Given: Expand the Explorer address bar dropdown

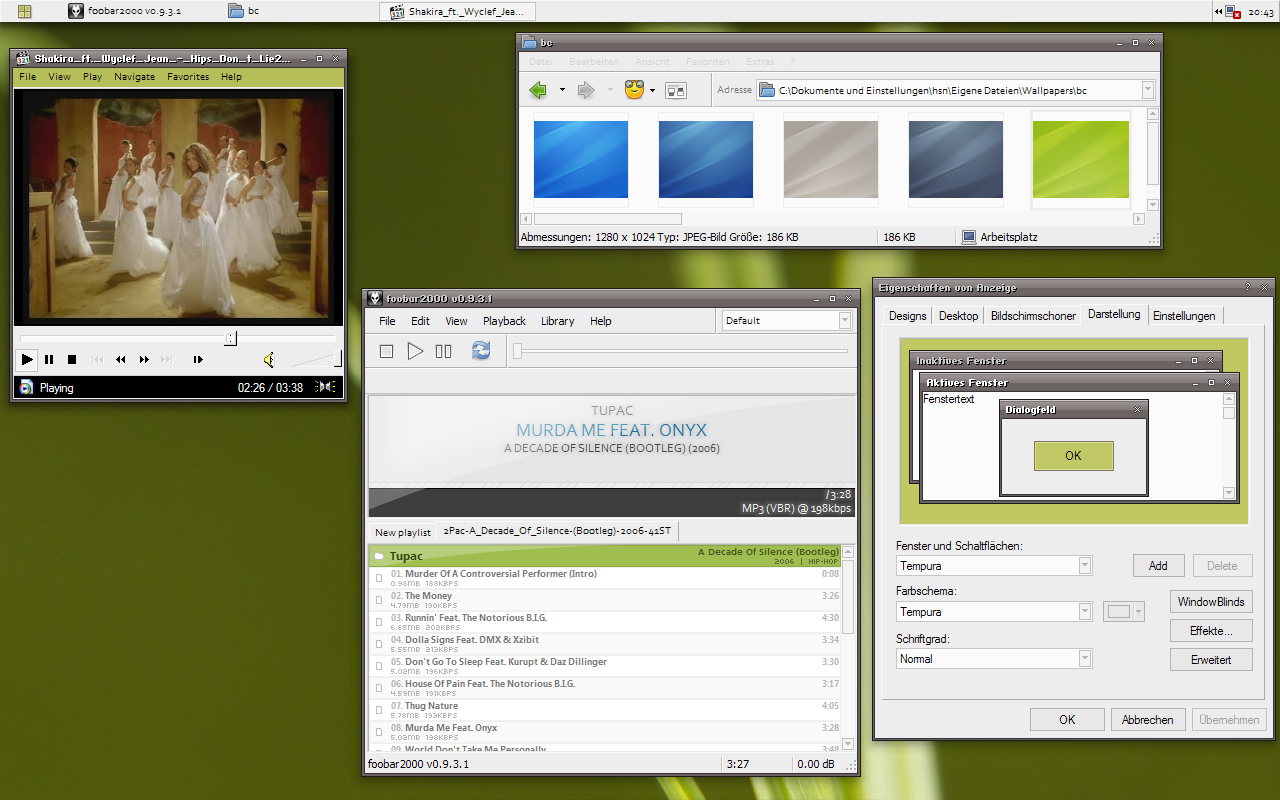Looking at the screenshot, I should 1147,90.
